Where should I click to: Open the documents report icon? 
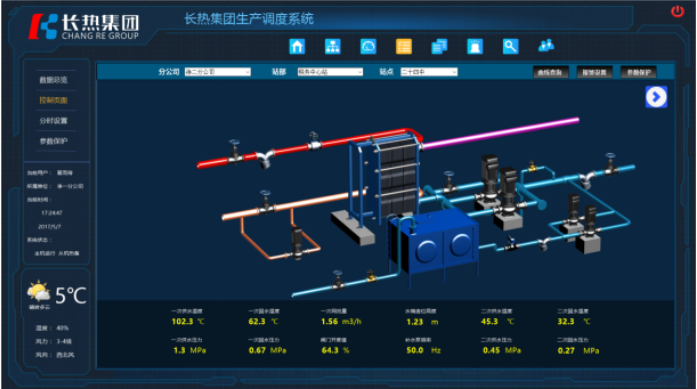coord(439,46)
